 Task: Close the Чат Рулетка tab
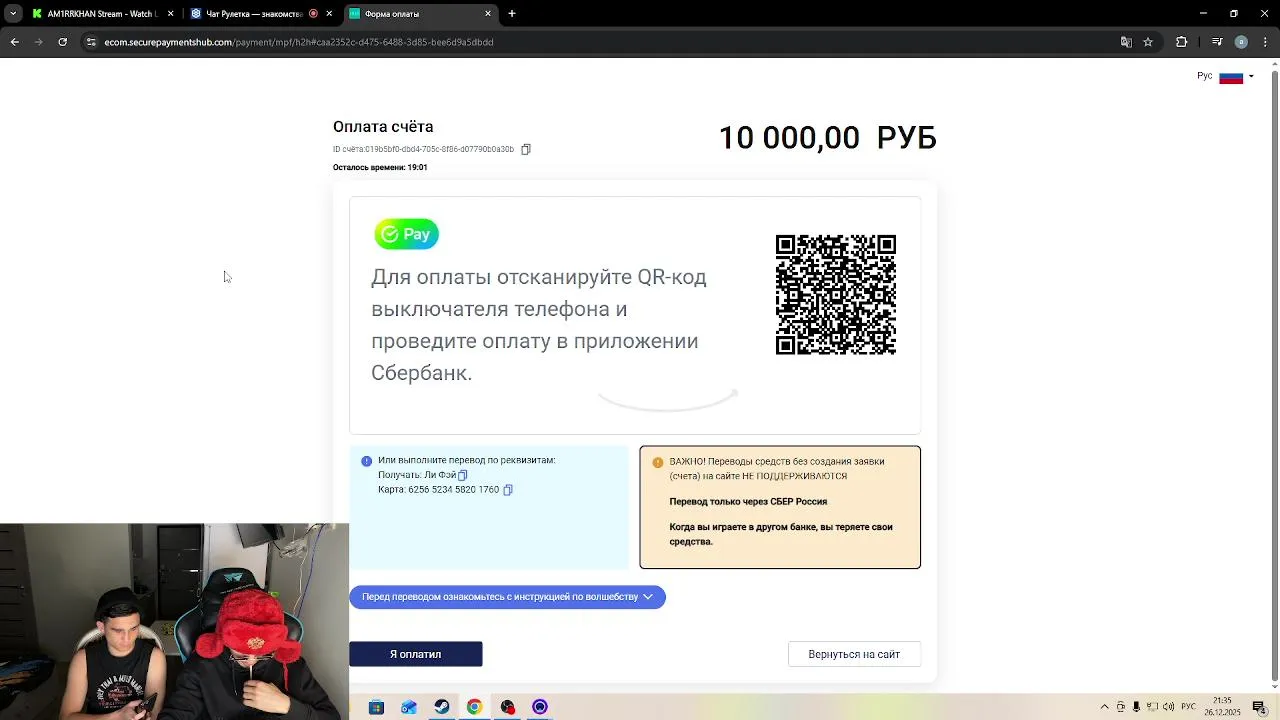tap(329, 14)
